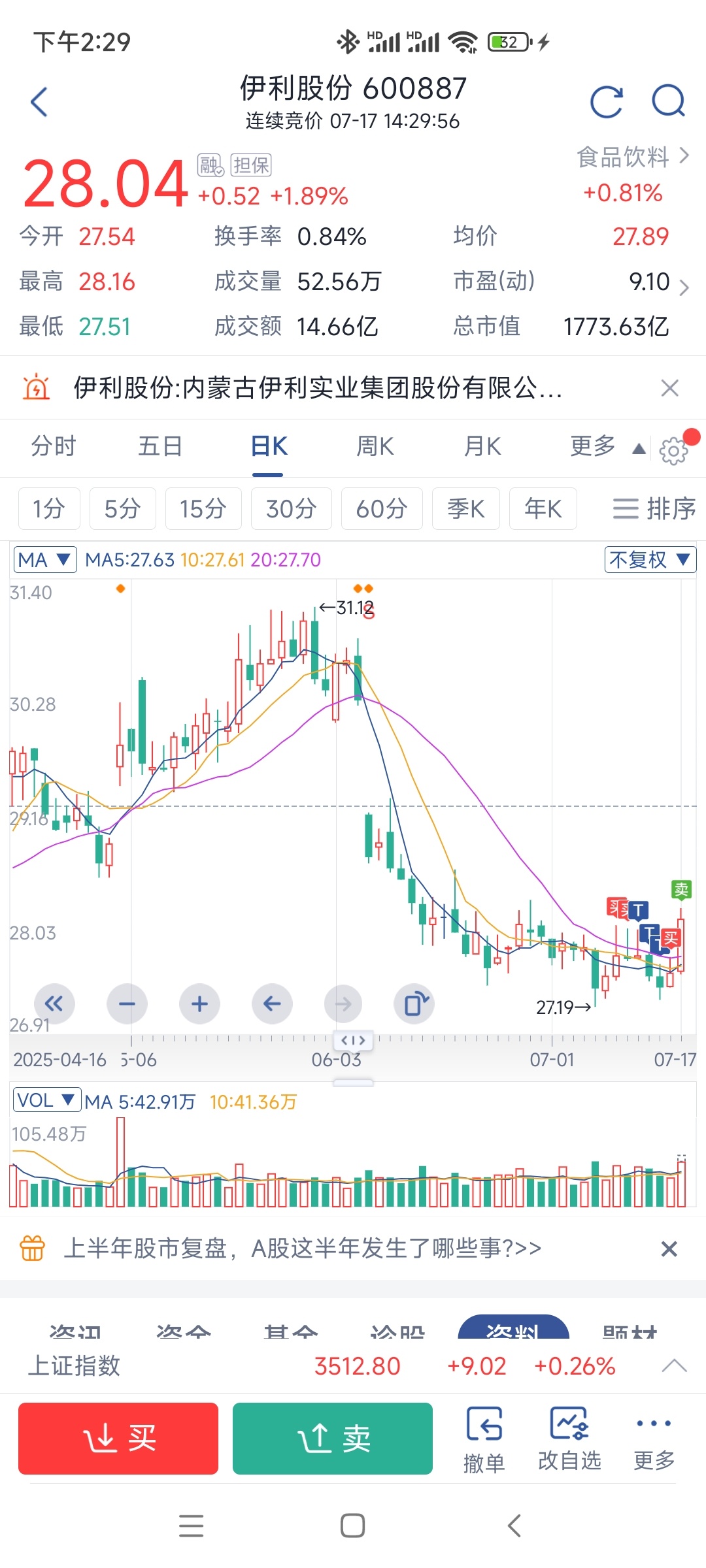This screenshot has height=1568, width=706.
Task: Jump to earliest data with double-left arrow
Action: [x=54, y=1004]
